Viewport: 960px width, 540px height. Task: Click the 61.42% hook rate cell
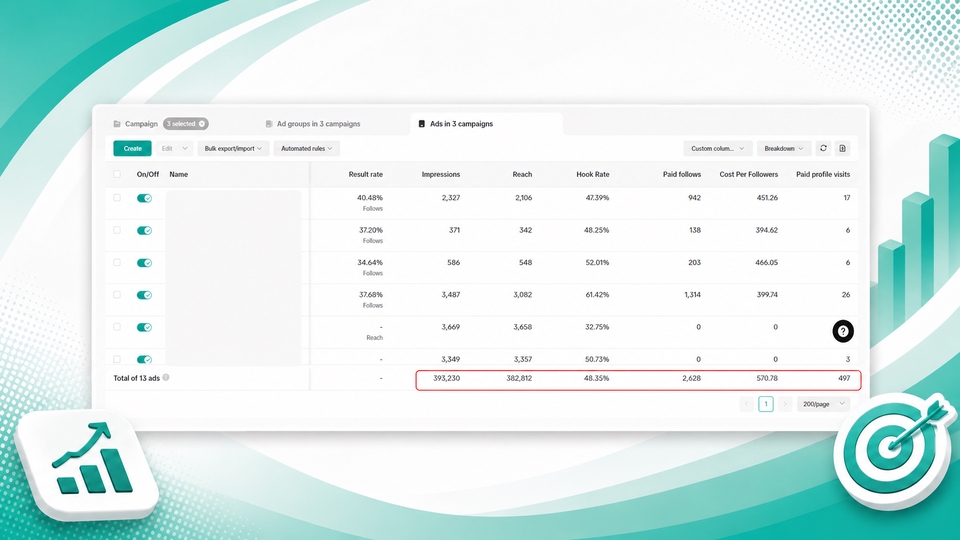tap(597, 294)
